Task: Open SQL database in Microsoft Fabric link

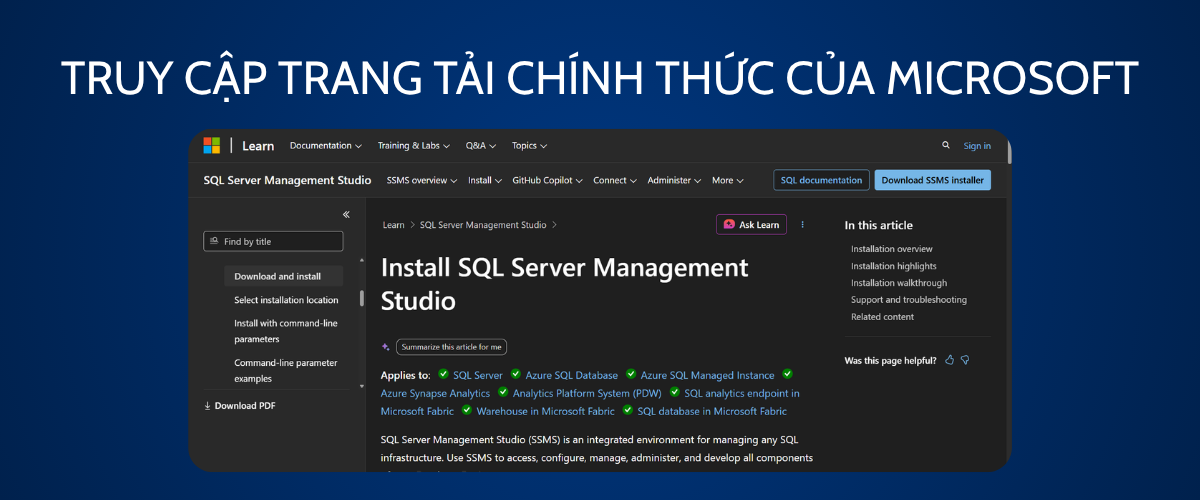Action: pos(712,411)
